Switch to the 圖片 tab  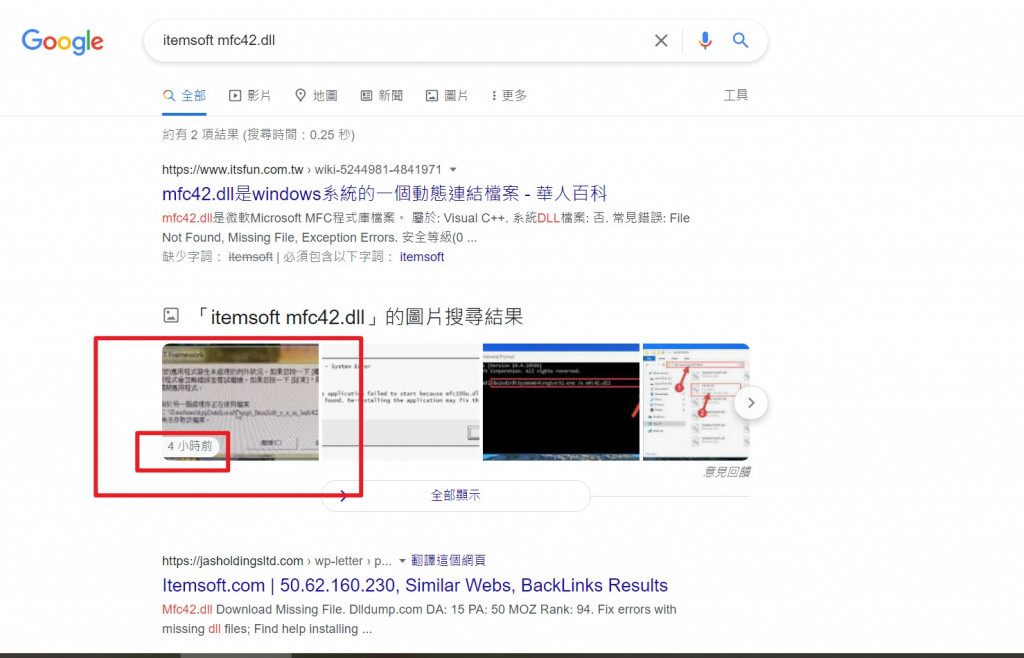447,96
